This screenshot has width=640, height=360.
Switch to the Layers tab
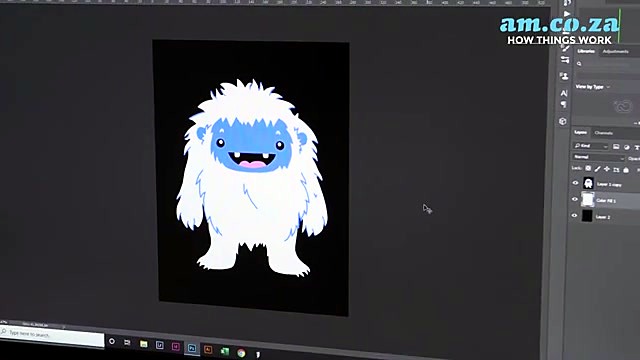coord(580,132)
